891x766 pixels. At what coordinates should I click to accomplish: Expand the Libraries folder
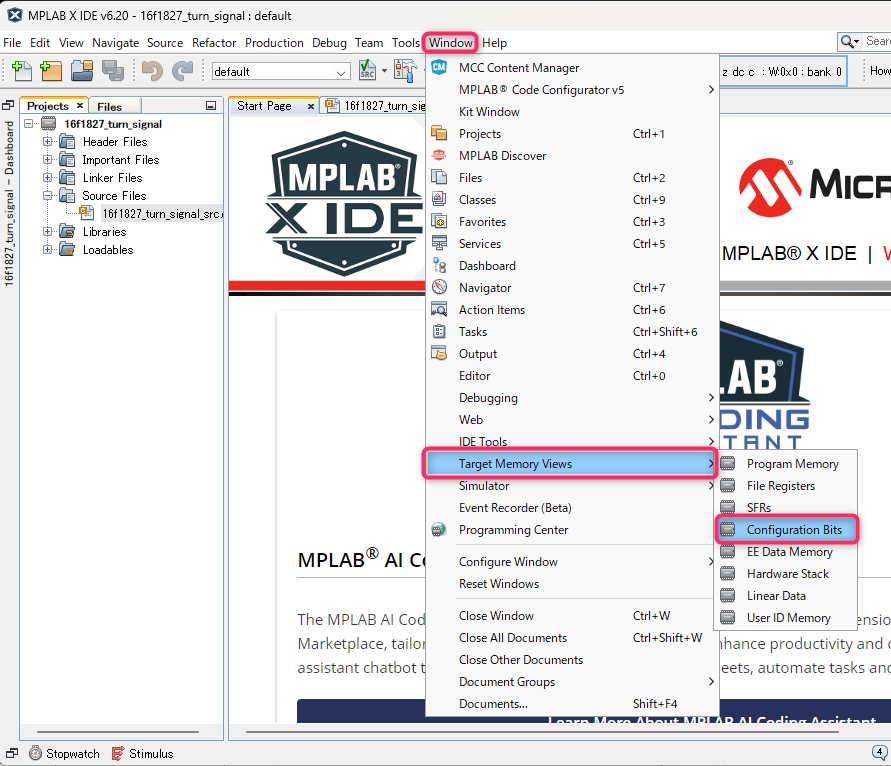(x=48, y=231)
